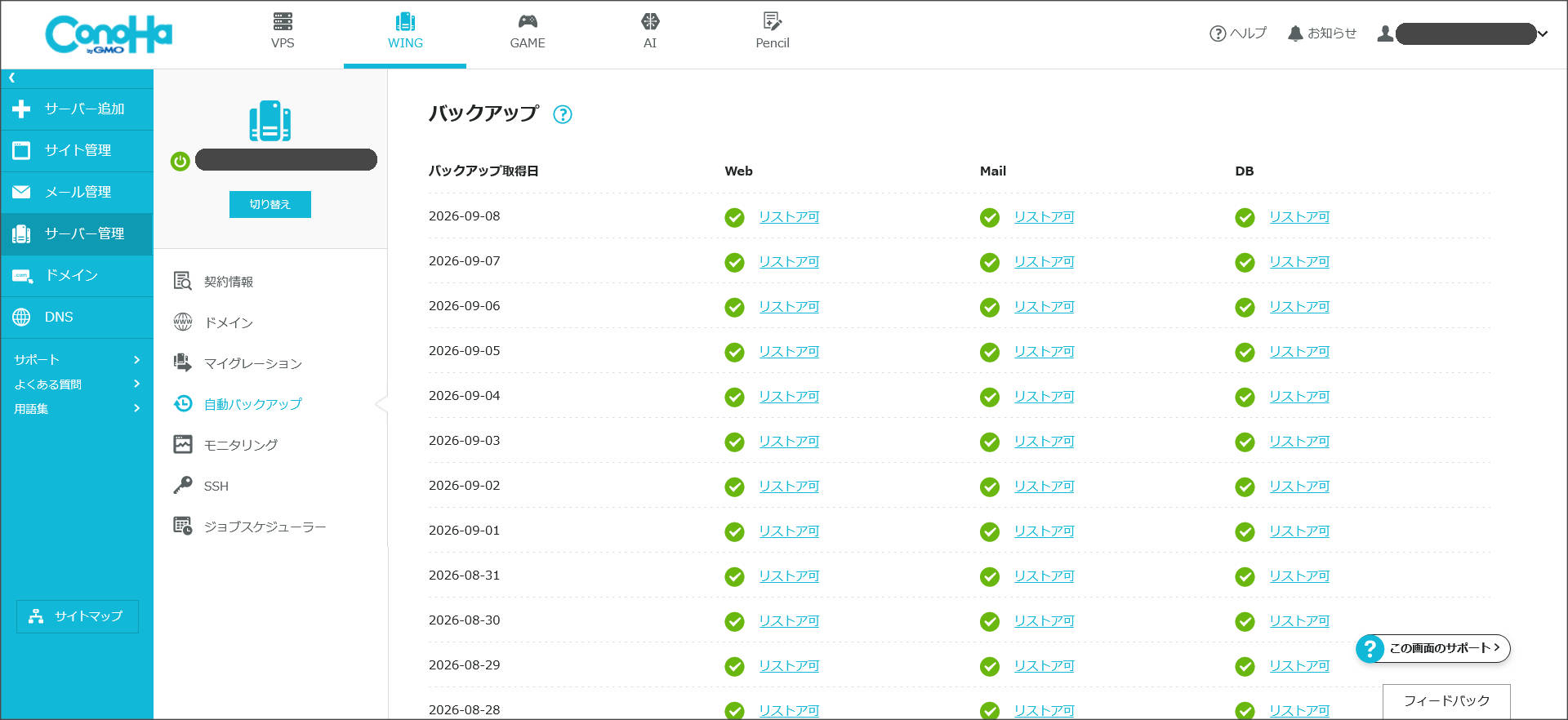The width and height of the screenshot is (1568, 720).
Task: Open ドメイン in the blue sidebar
Action: click(x=77, y=275)
